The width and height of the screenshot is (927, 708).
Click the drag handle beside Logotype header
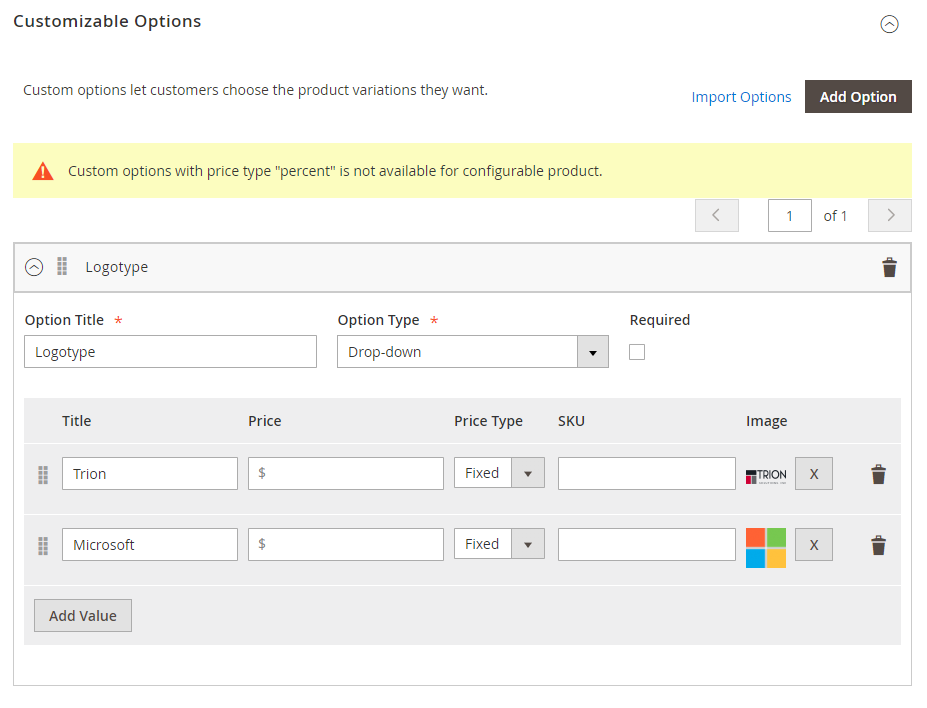[62, 267]
